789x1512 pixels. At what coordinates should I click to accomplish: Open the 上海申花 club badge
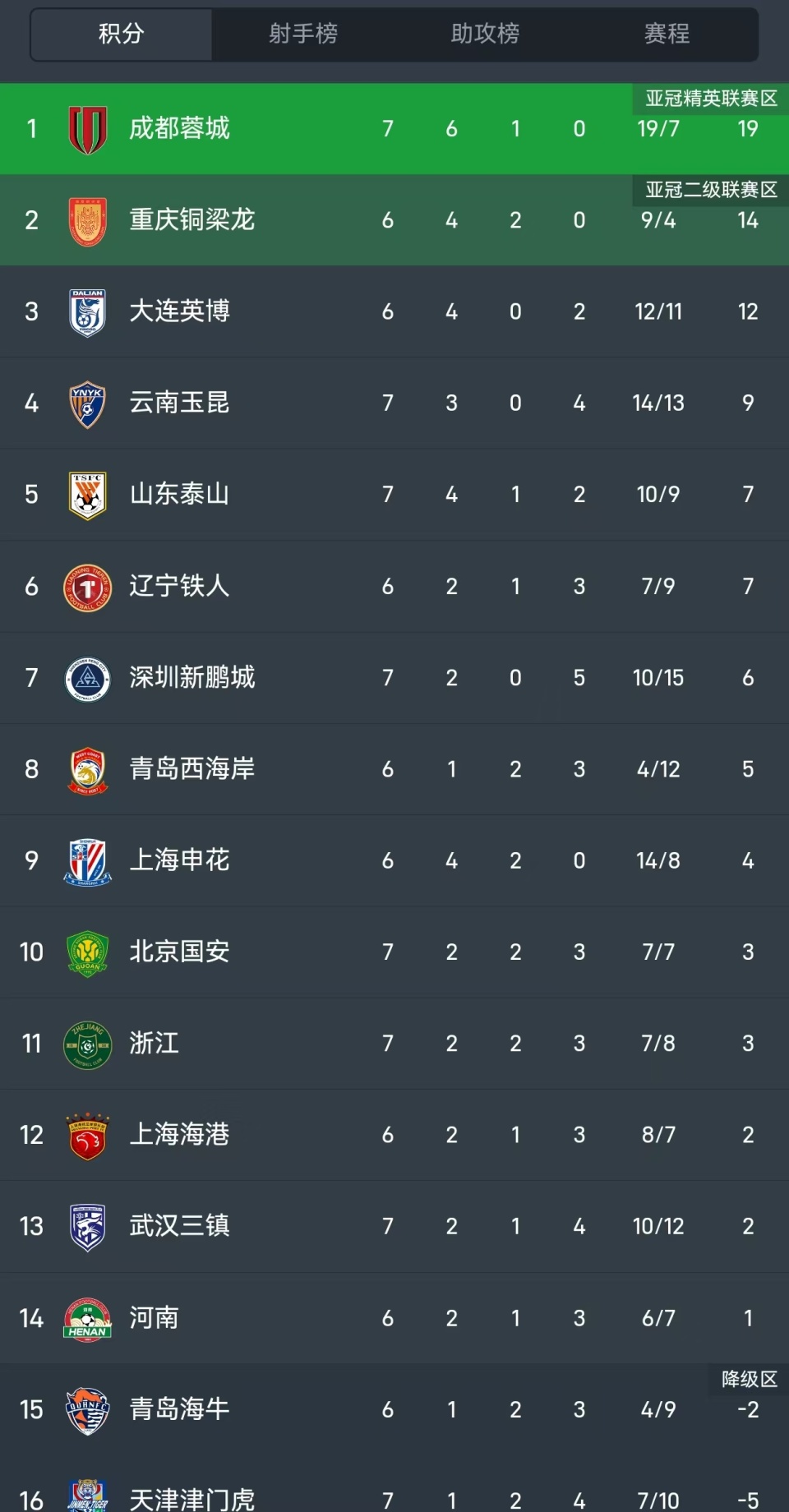click(87, 861)
